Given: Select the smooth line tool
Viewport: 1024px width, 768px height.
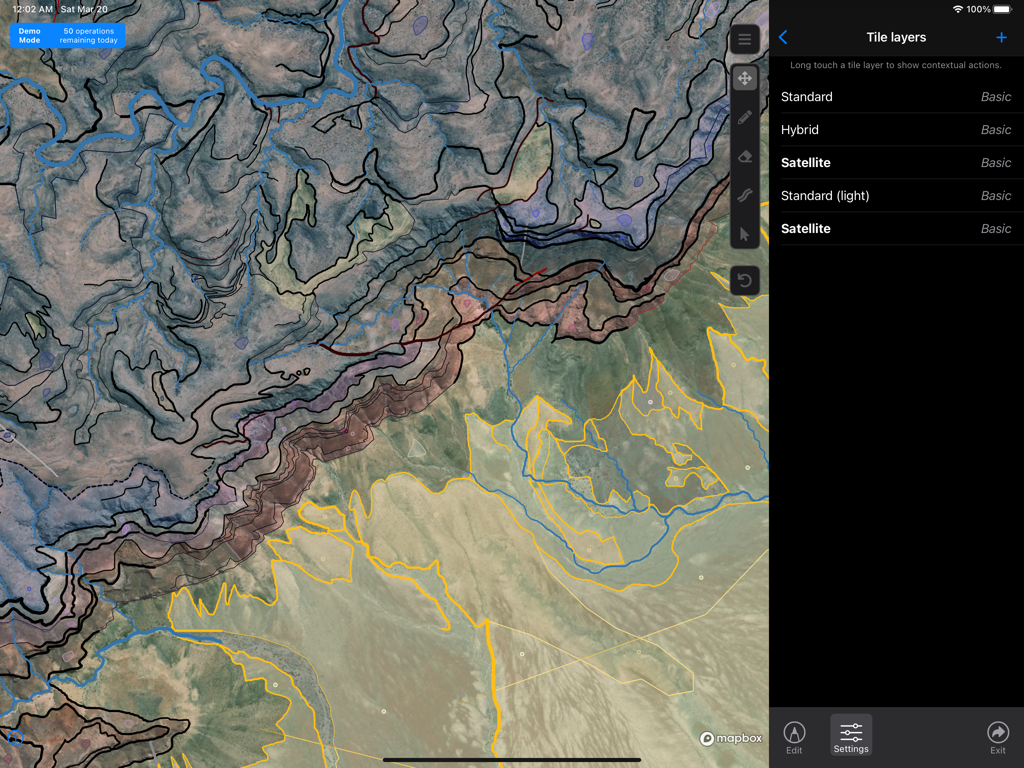Looking at the screenshot, I should (744, 195).
